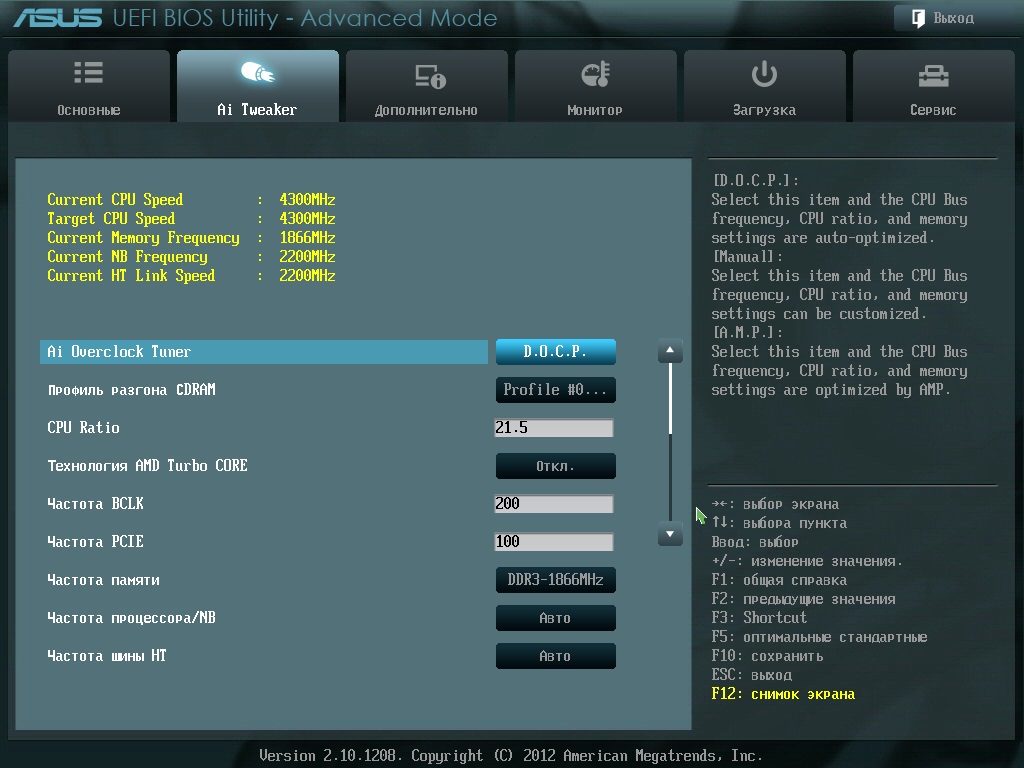Click the Основные list icon
The width and height of the screenshot is (1024, 768).
(88, 72)
